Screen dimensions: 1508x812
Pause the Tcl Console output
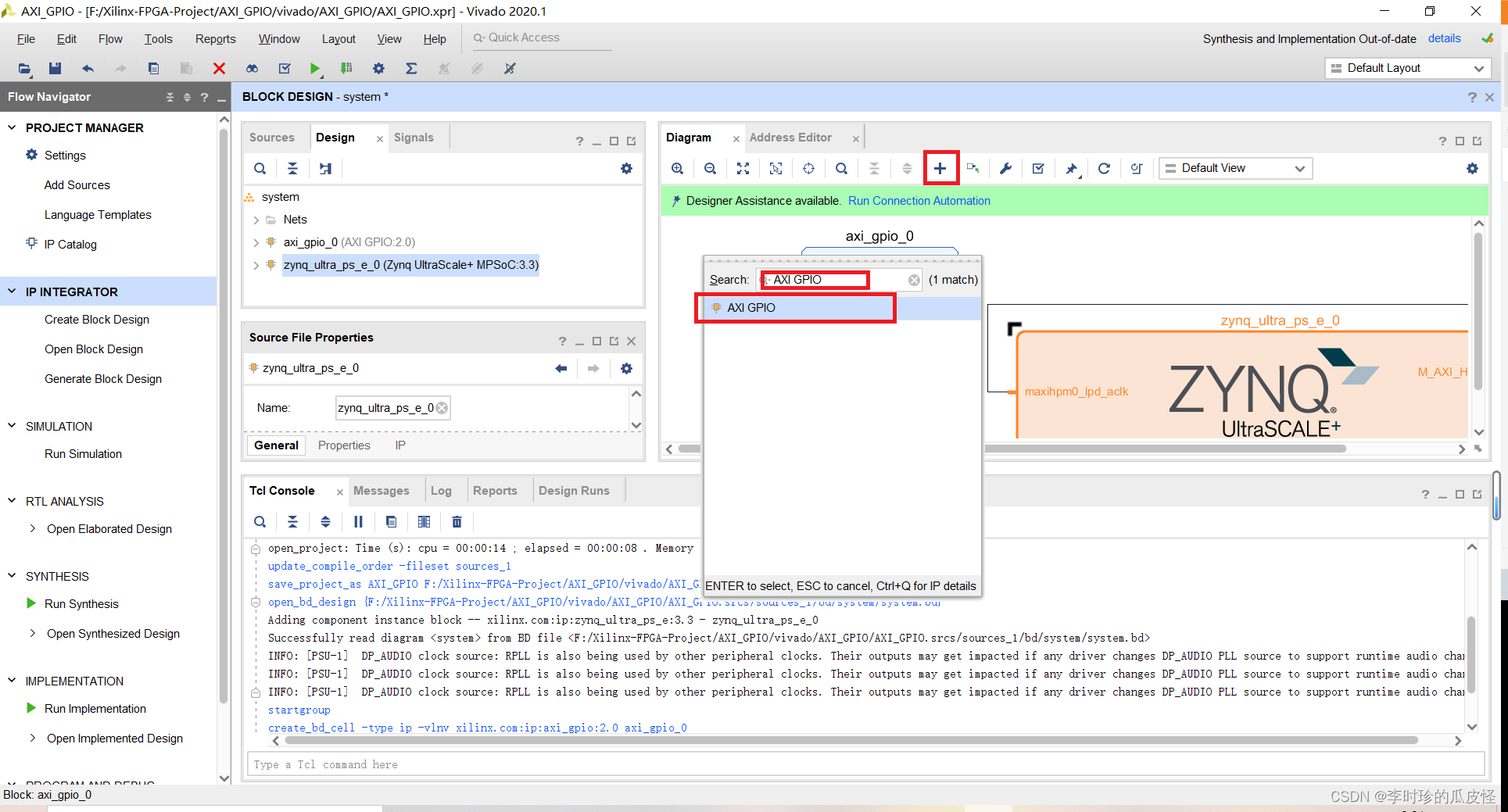[358, 521]
